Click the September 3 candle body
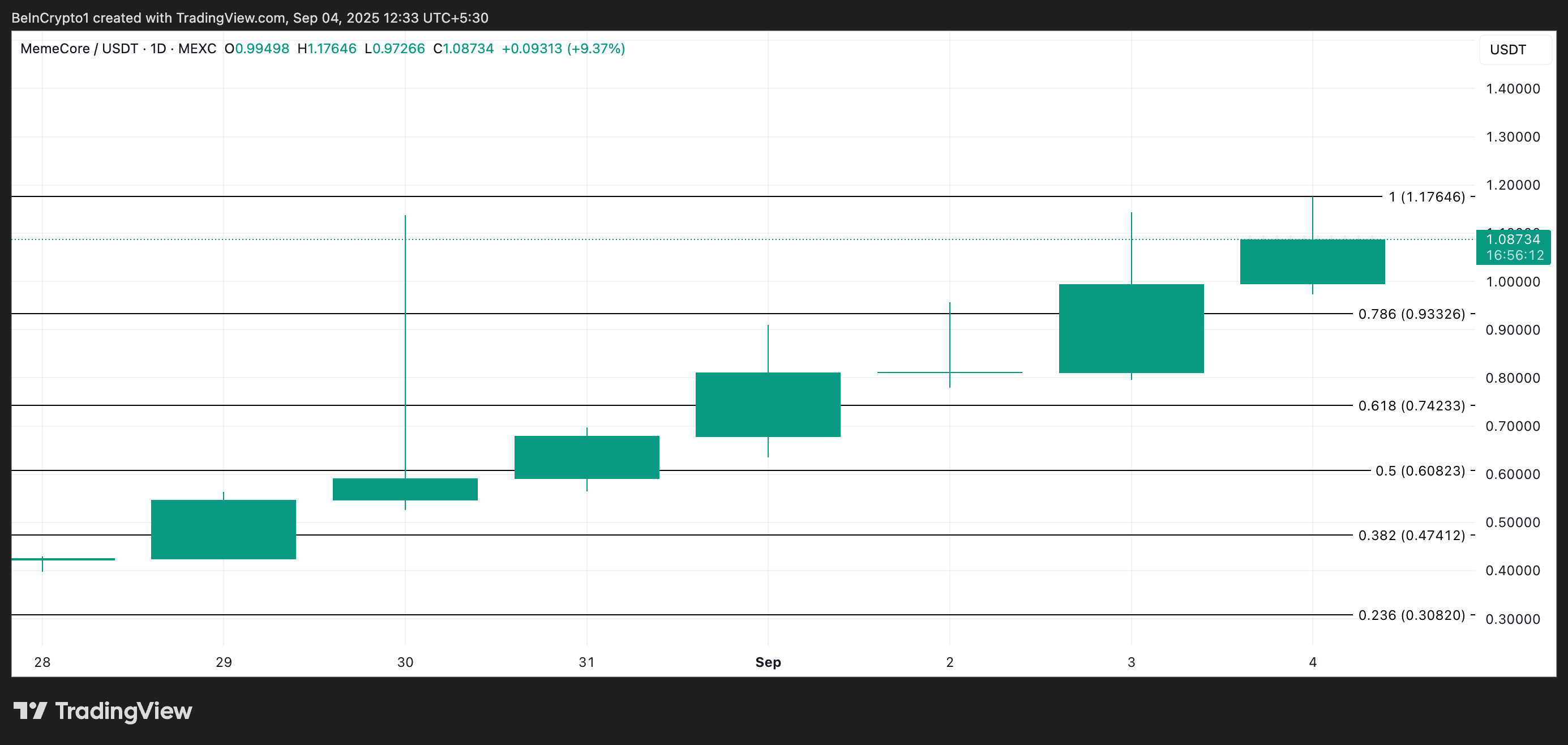This screenshot has width=1568, height=745. [1131, 329]
